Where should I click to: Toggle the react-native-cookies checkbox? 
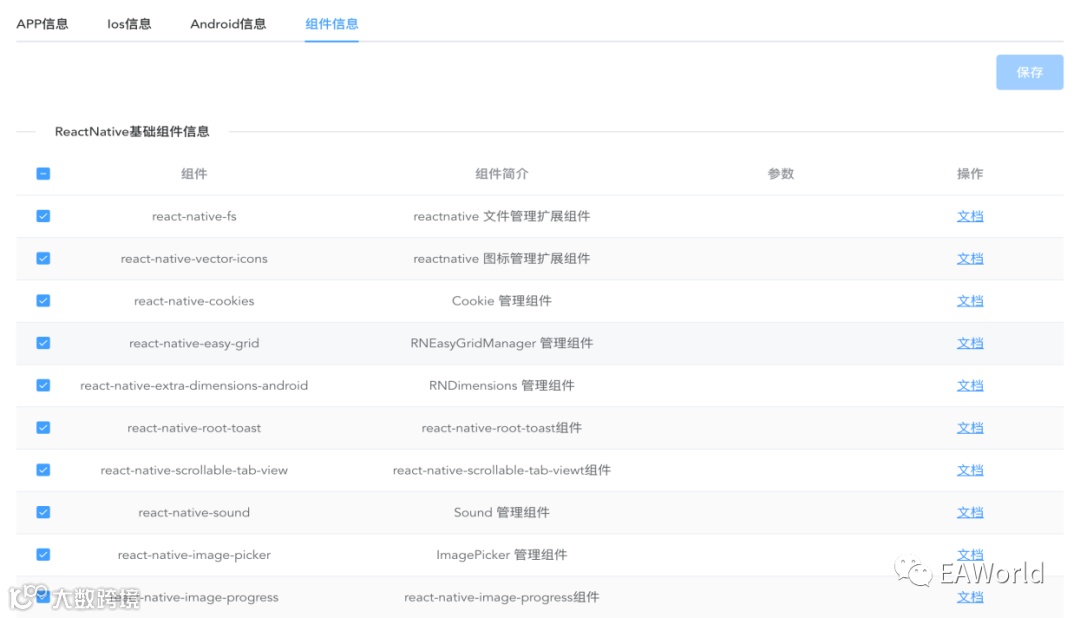pyautogui.click(x=43, y=301)
